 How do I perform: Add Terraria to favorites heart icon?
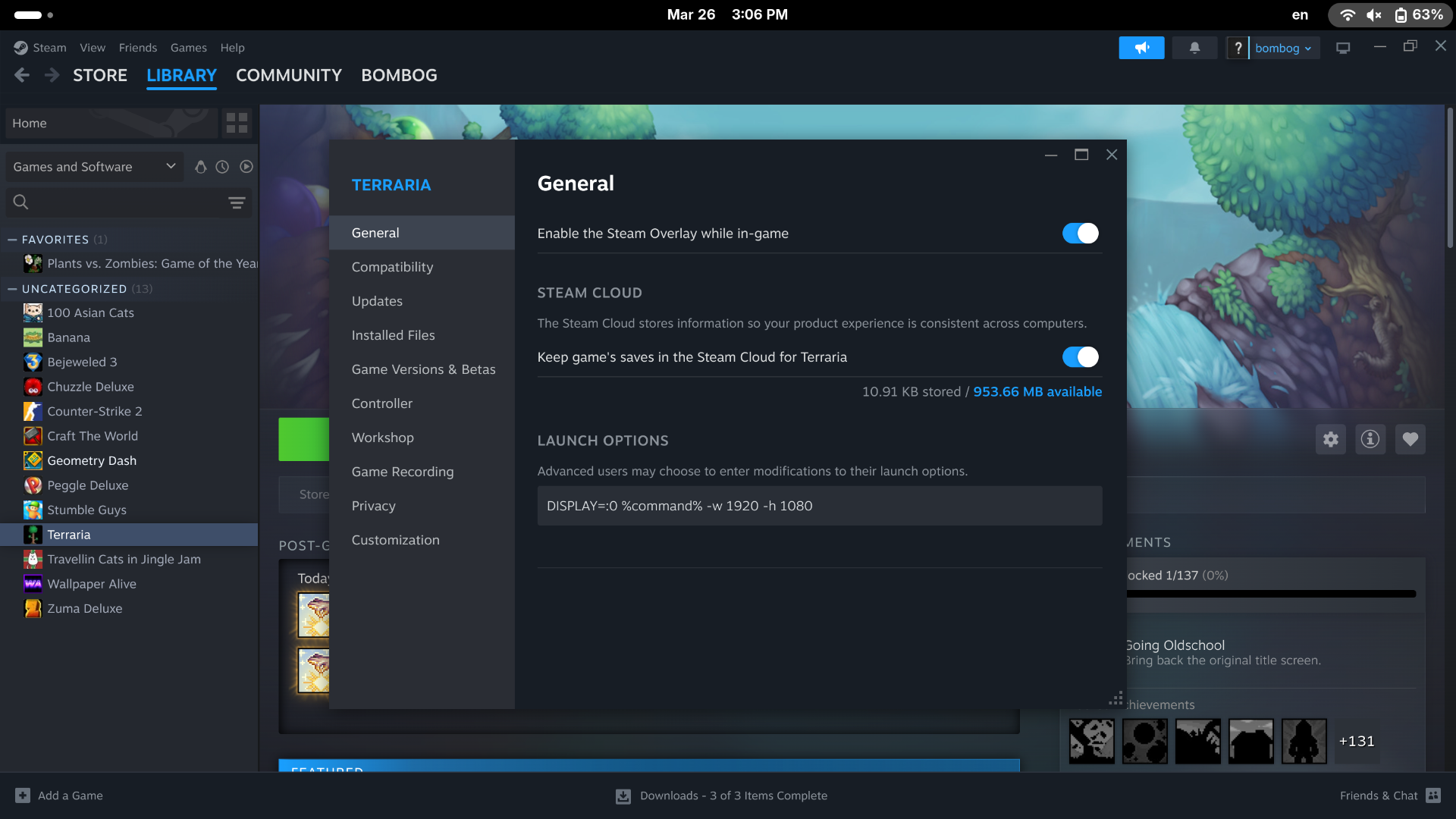coord(1410,439)
